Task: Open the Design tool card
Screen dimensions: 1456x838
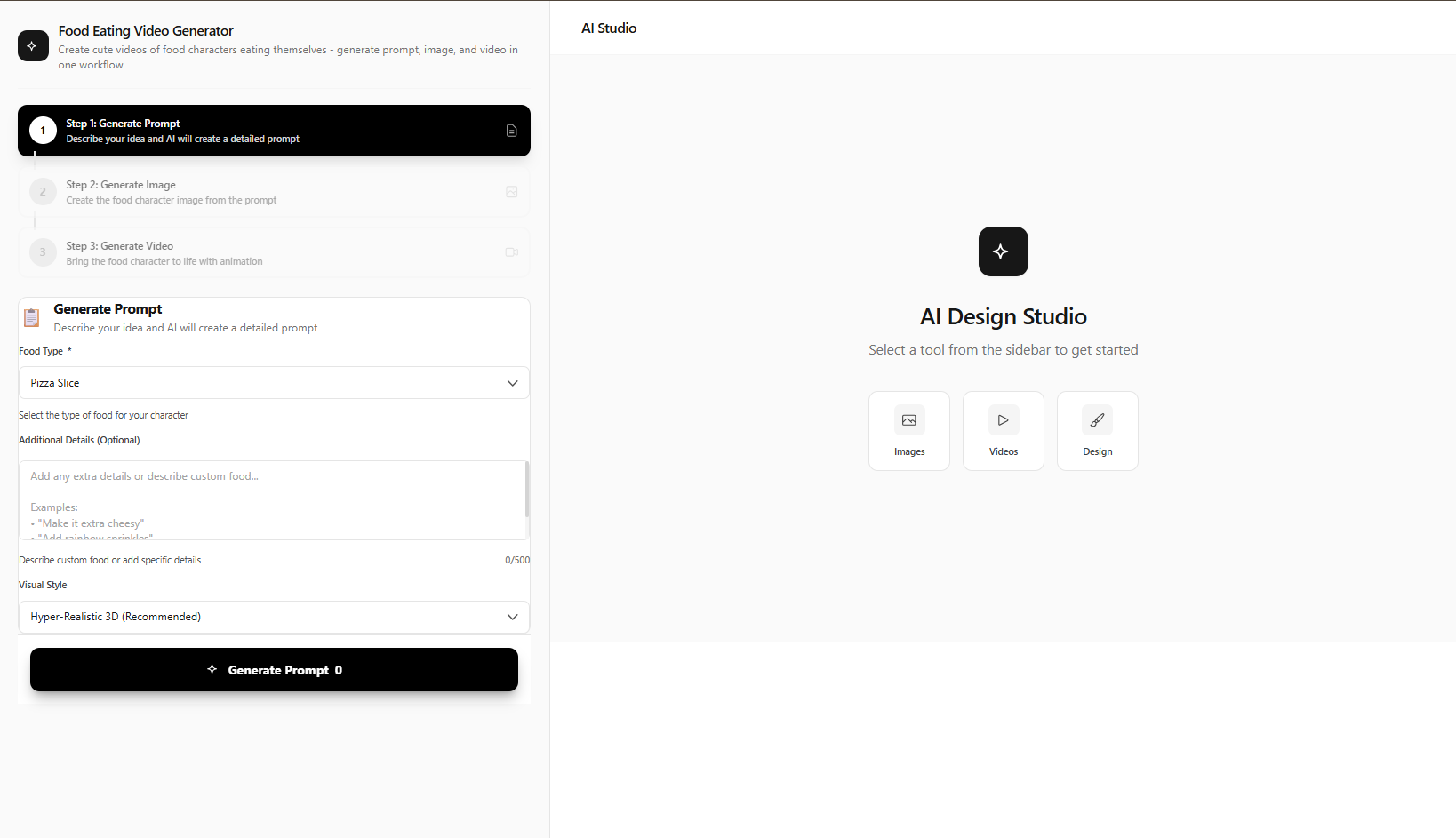Action: coord(1098,431)
